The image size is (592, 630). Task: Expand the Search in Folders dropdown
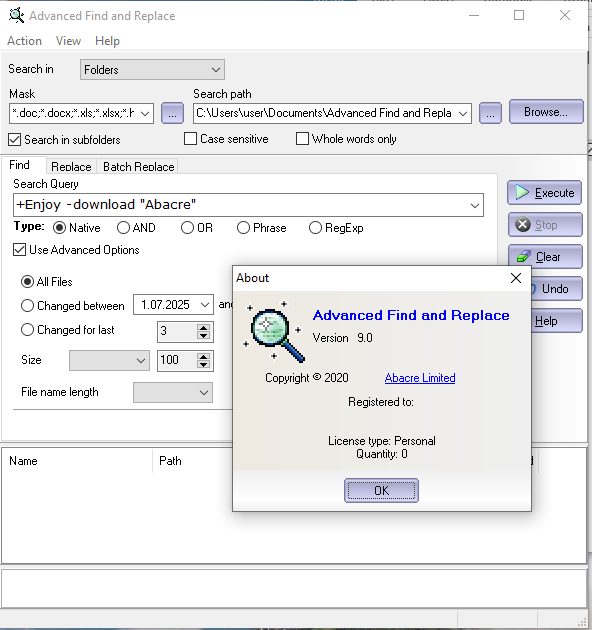[152, 70]
